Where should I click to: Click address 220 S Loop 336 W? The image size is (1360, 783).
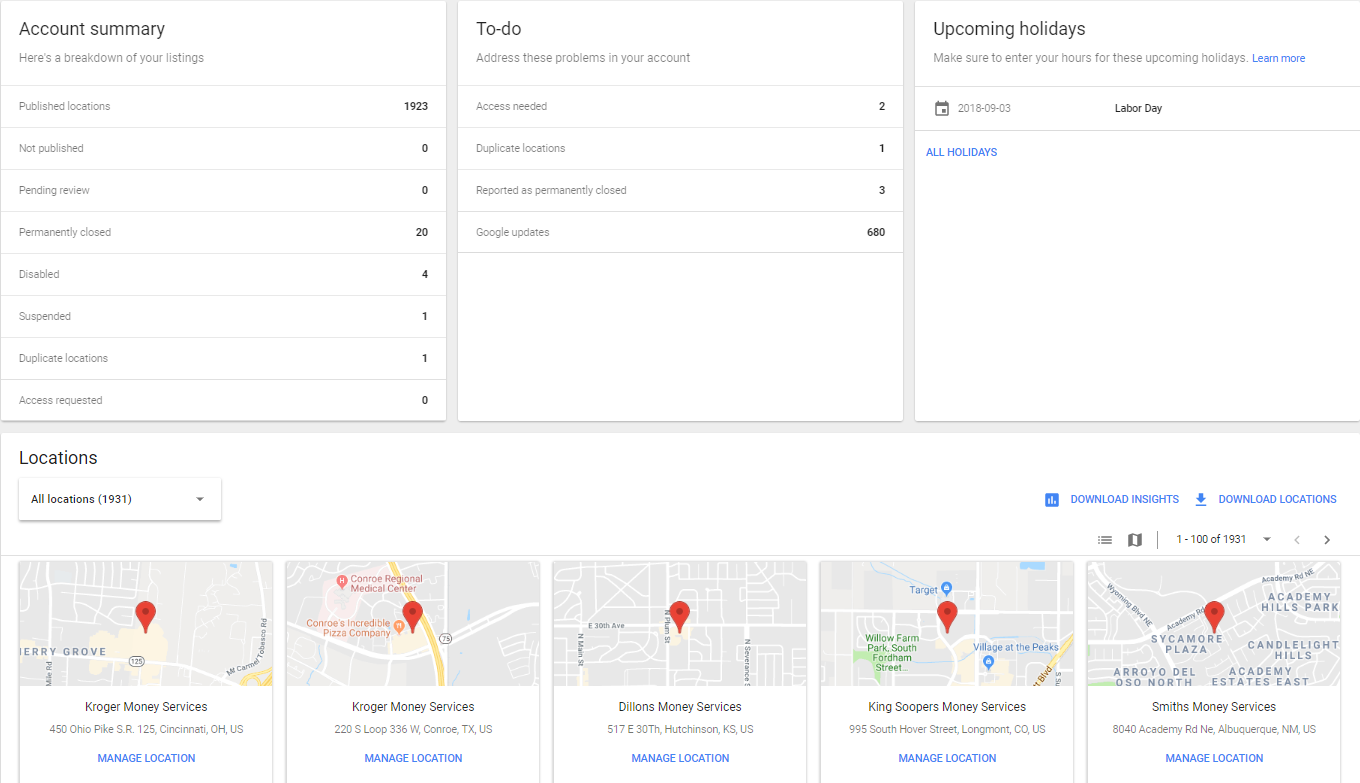coord(413,730)
